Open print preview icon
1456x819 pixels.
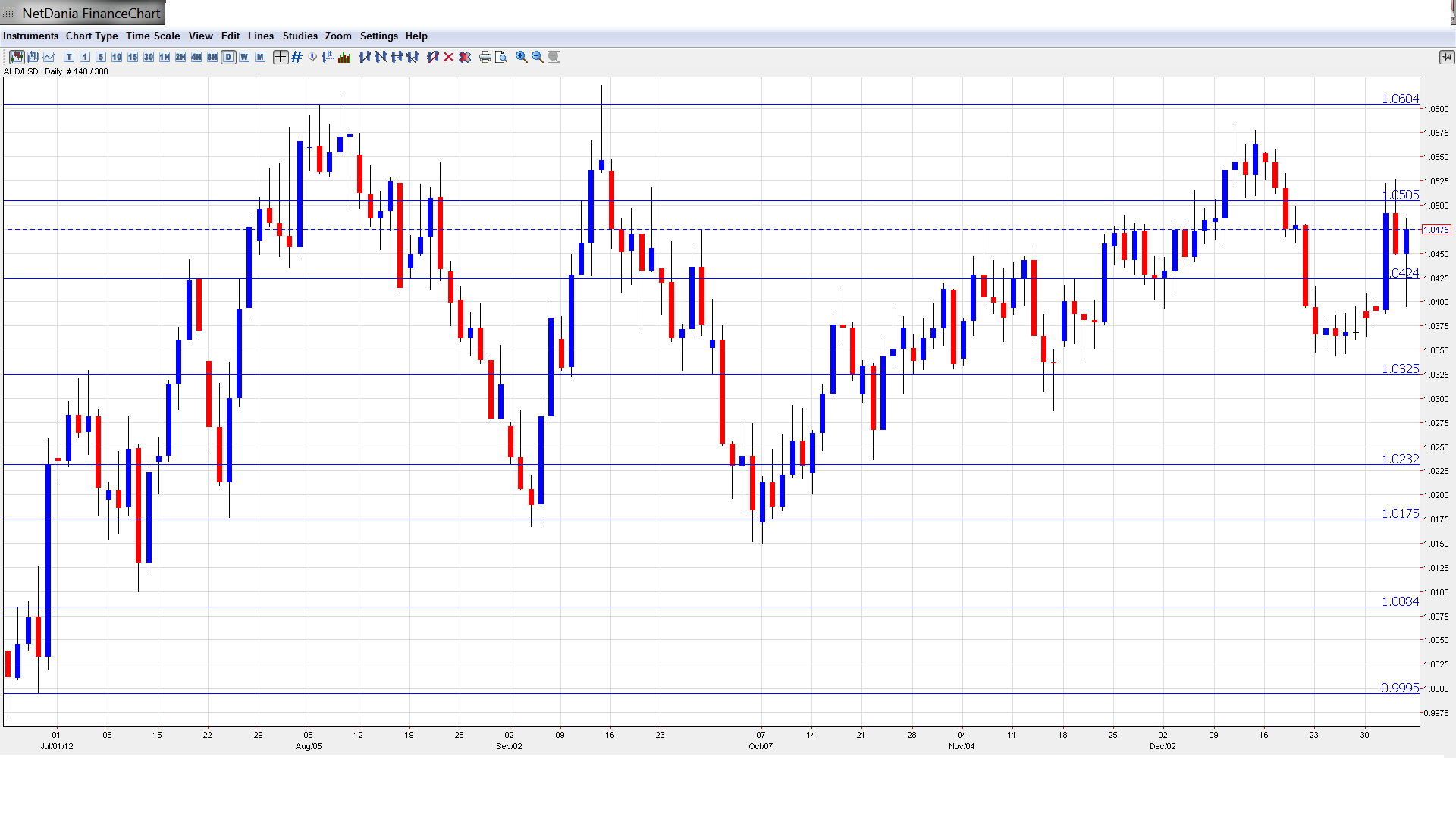(x=500, y=57)
